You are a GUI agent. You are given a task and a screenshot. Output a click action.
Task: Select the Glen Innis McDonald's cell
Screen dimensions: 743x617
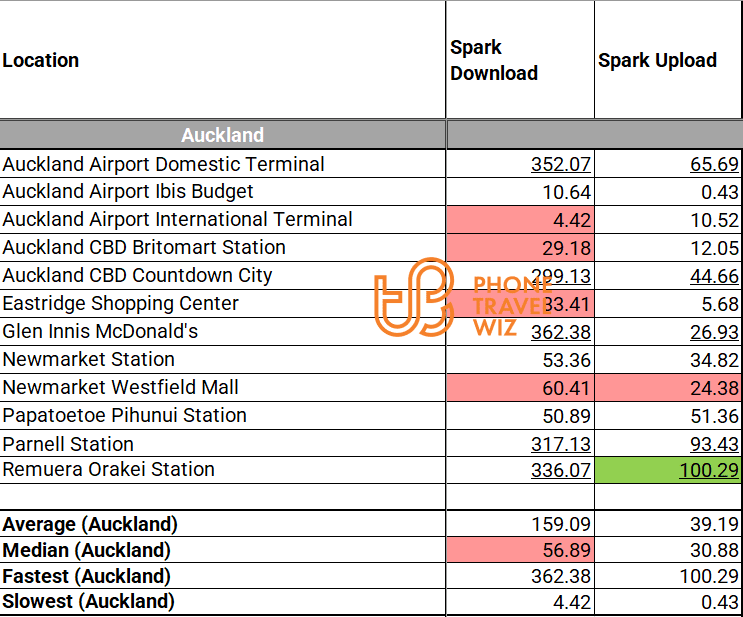coord(100,332)
